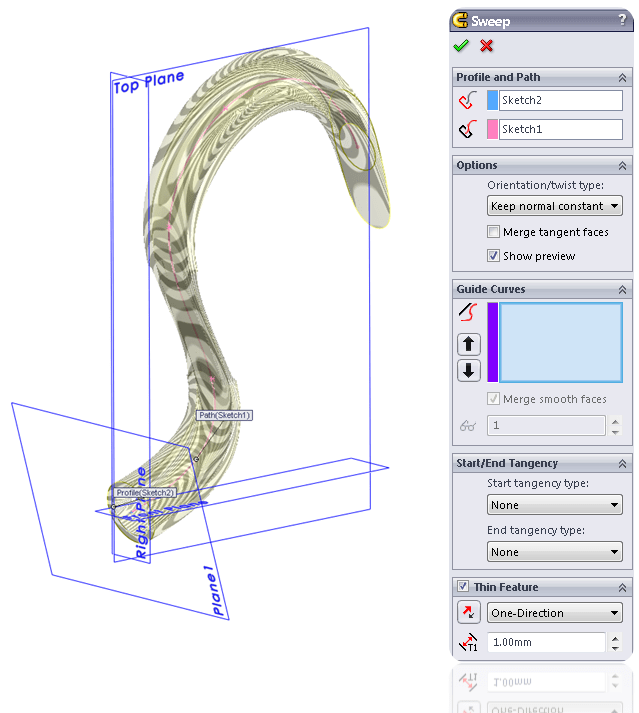Move guide curve down with down arrow
This screenshot has height=713, width=639.
pyautogui.click(x=468, y=370)
